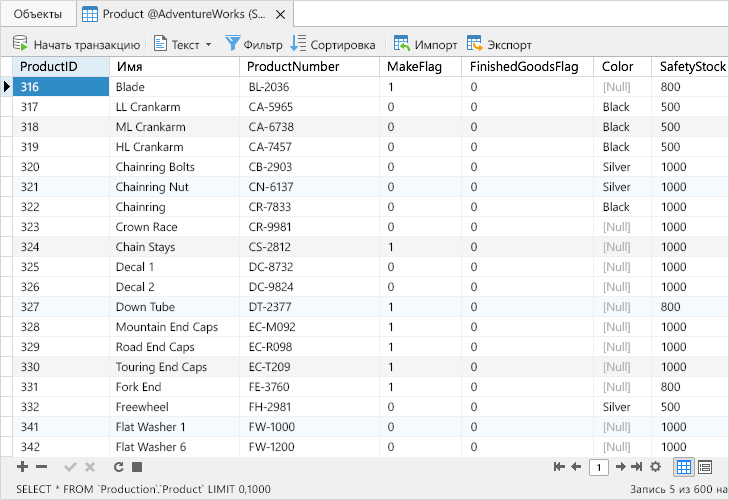Screen dimensions: 729x500
Task: Go to the first page
Action: coord(559,467)
